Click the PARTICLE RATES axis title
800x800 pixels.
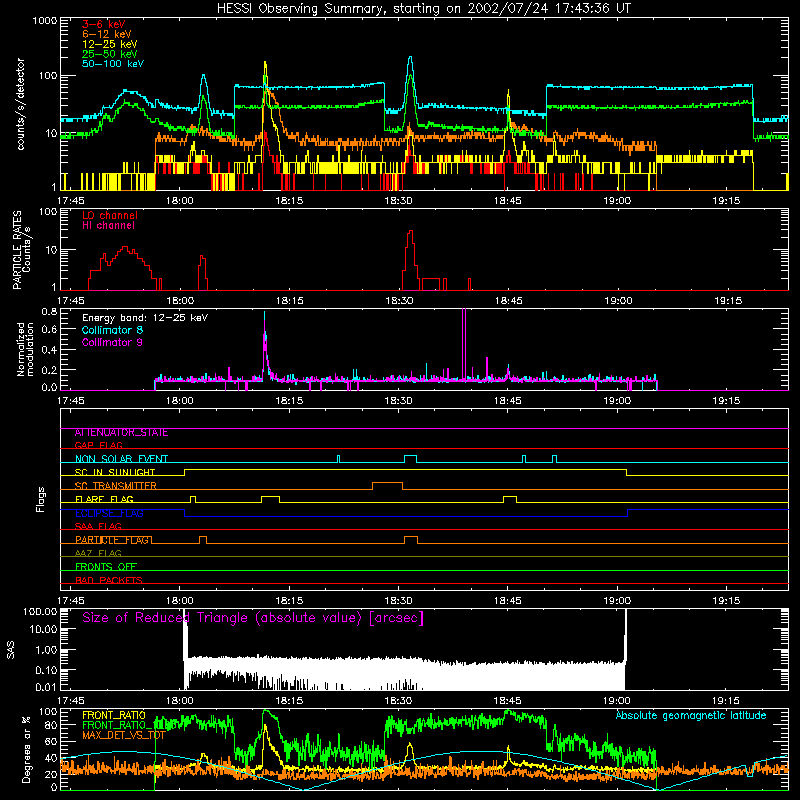(x=17, y=250)
